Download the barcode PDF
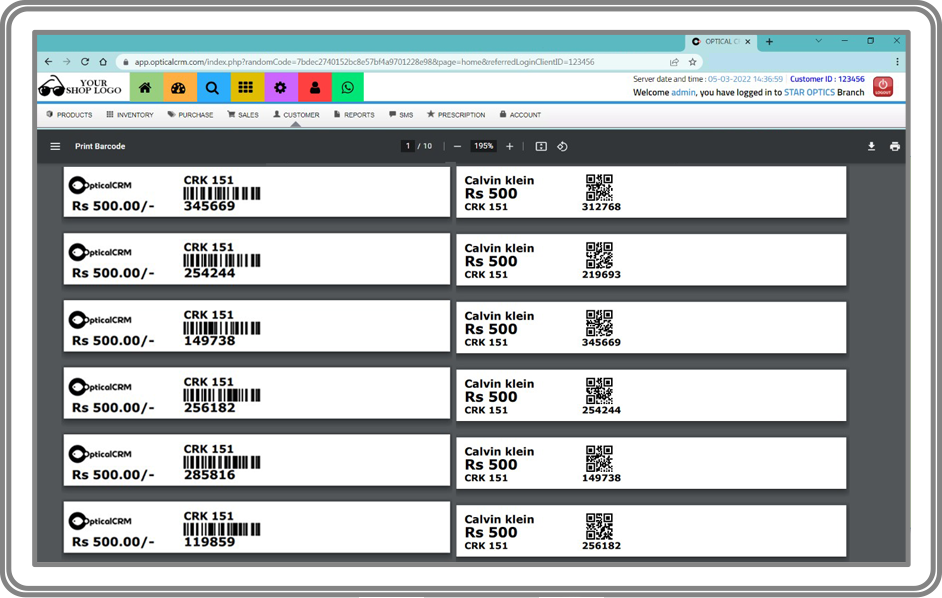 pyautogui.click(x=871, y=146)
